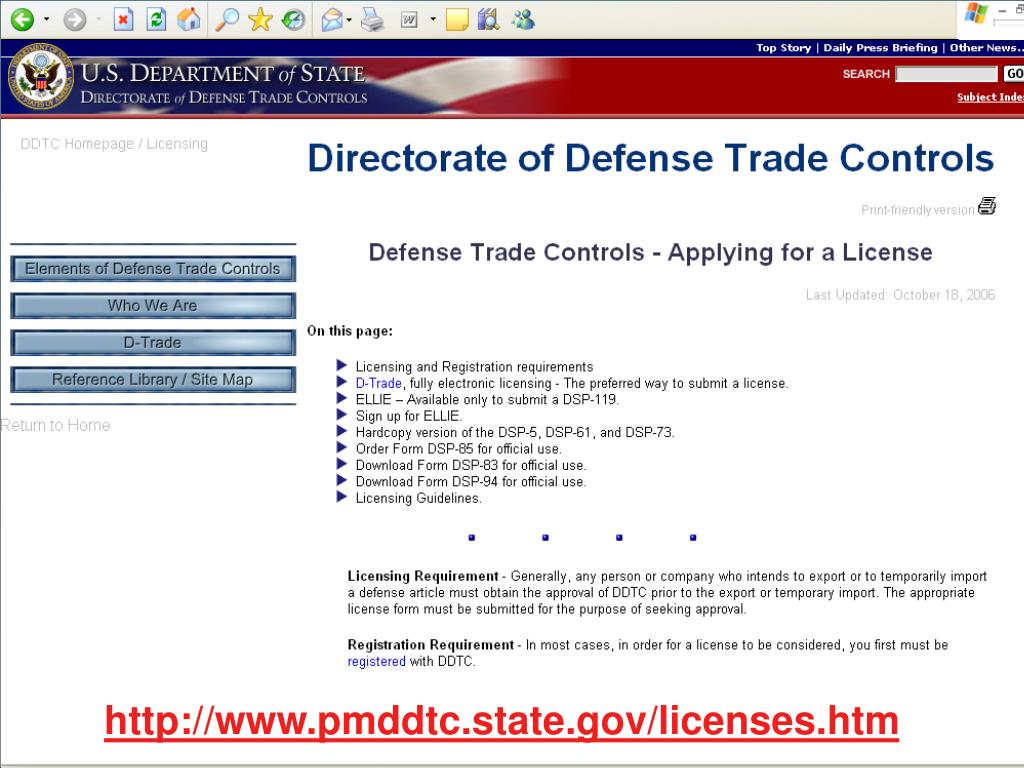Click the print-friendly printer icon

point(987,206)
